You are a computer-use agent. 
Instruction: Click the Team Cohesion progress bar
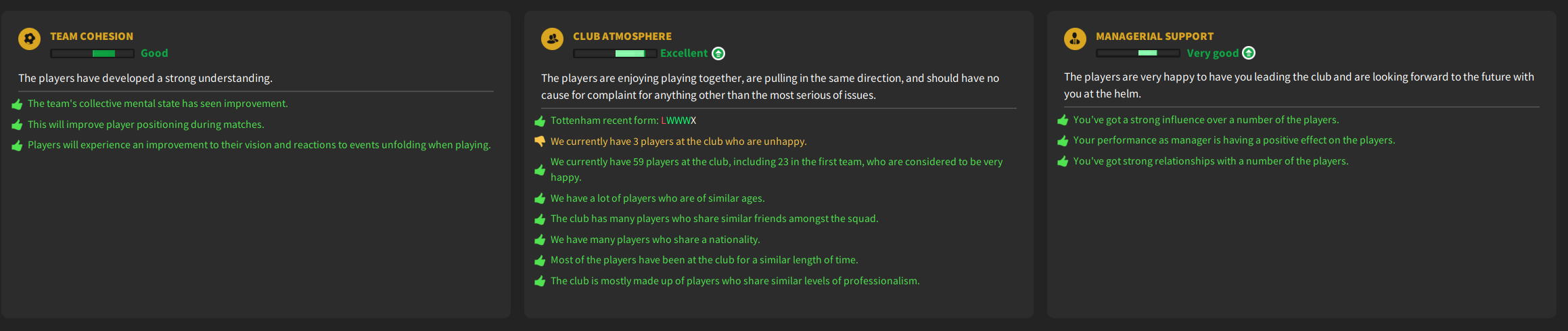(x=93, y=53)
